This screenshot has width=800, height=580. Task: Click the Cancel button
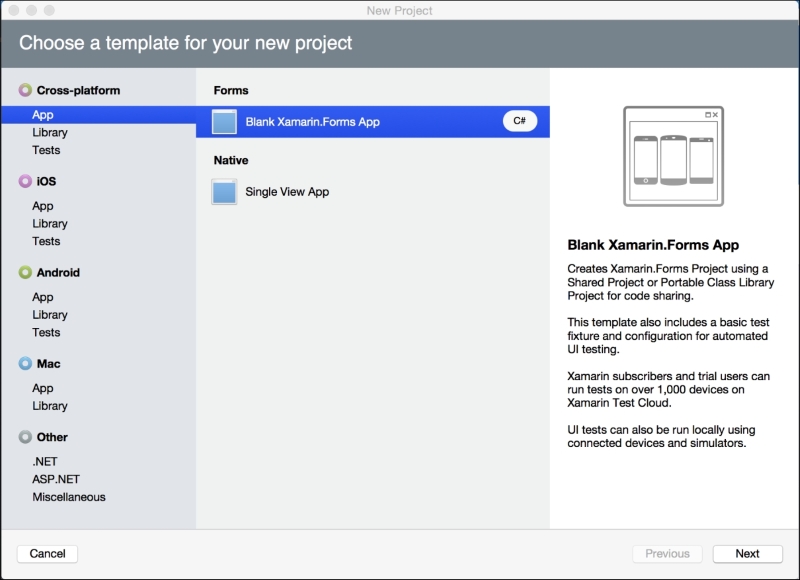47,553
